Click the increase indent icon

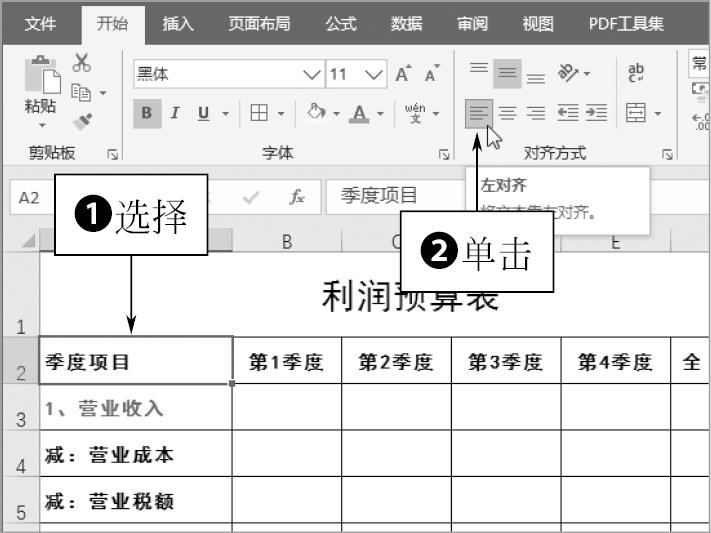596,112
